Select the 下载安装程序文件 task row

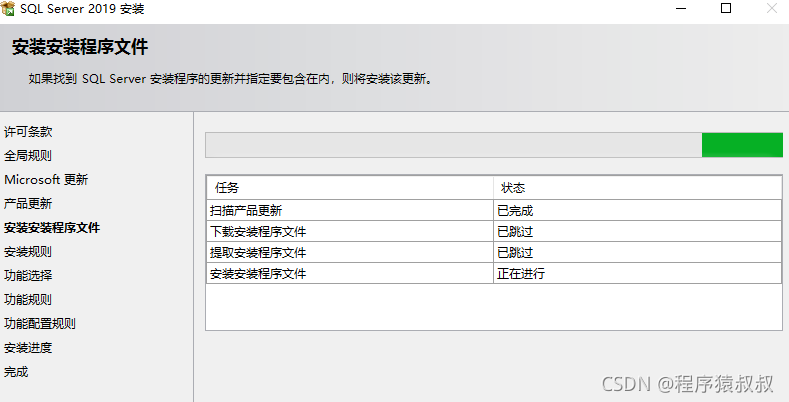494,231
